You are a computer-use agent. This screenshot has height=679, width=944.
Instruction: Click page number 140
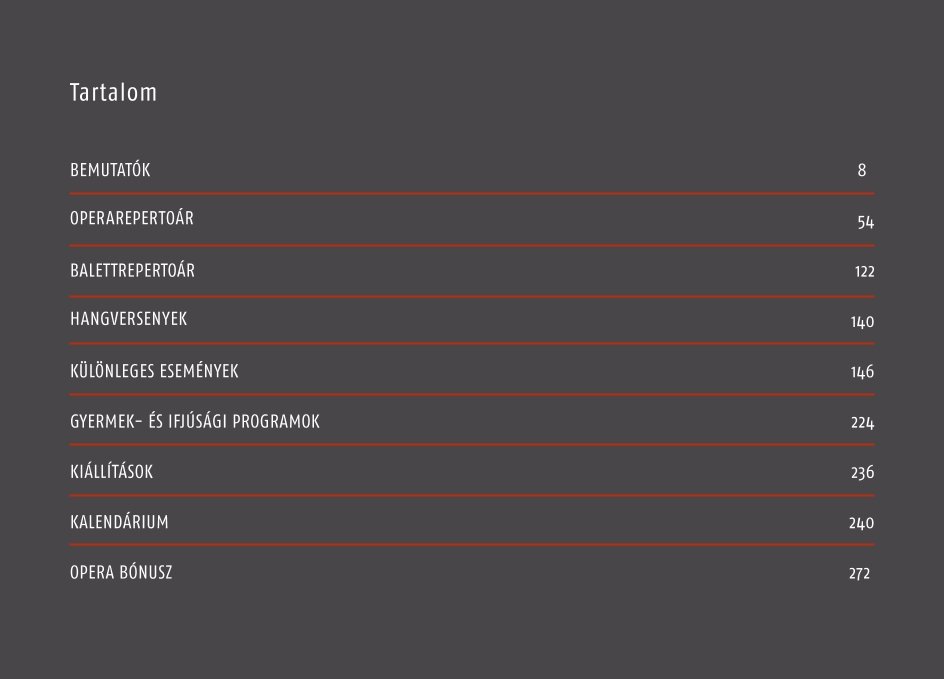coord(862,322)
